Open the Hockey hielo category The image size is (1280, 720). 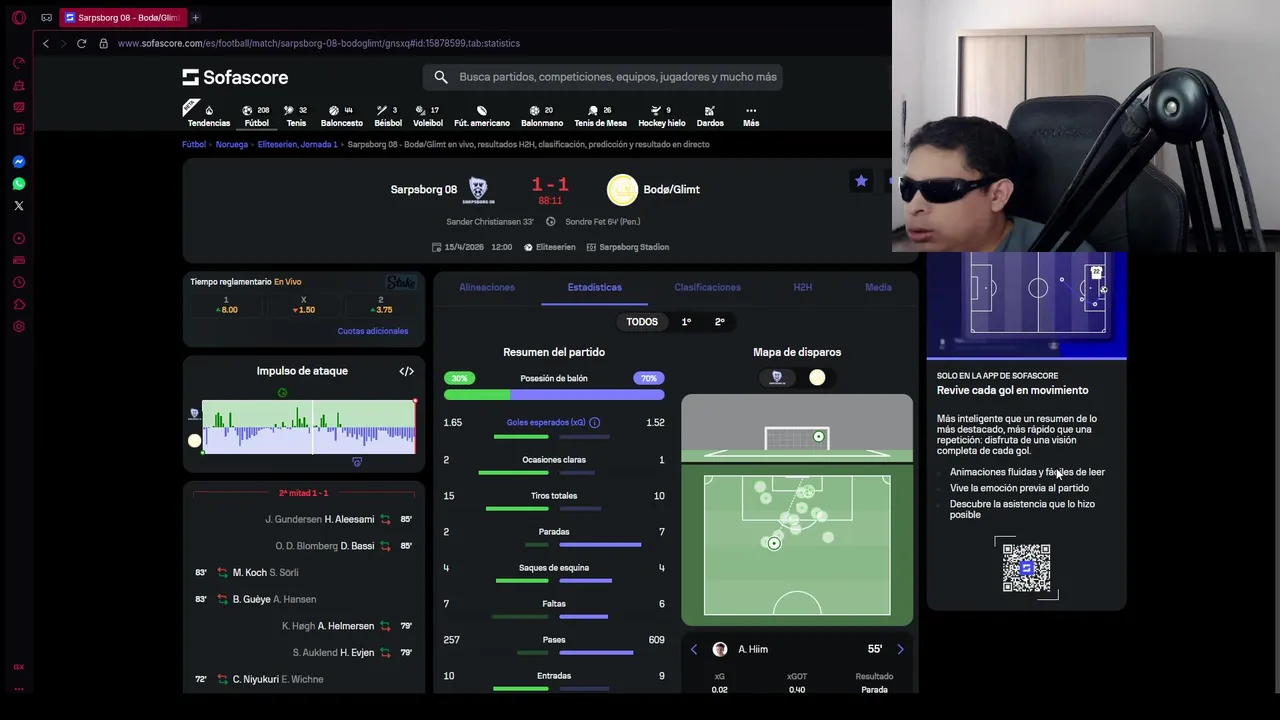coord(662,116)
